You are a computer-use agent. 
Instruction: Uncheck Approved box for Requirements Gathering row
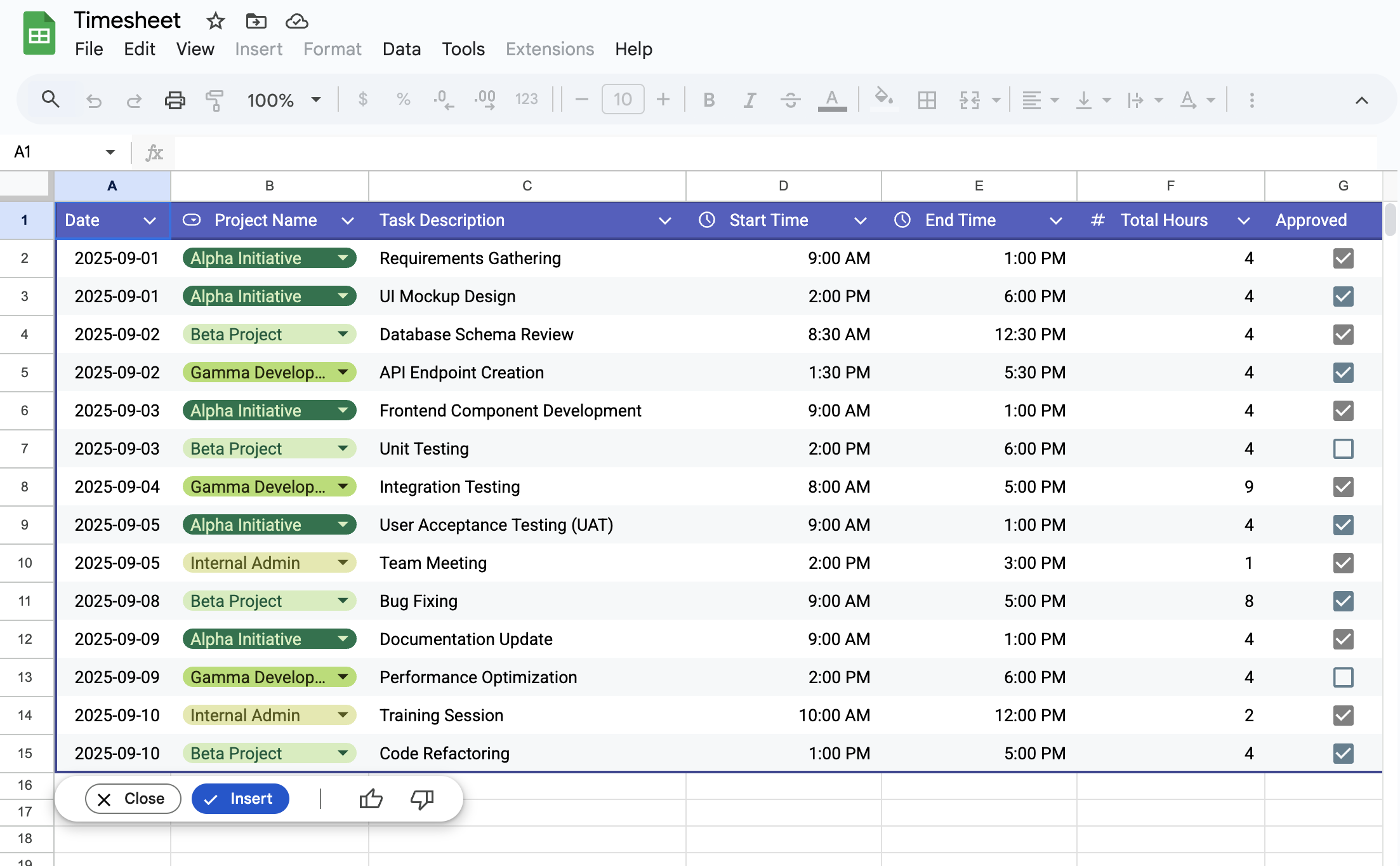click(1343, 258)
